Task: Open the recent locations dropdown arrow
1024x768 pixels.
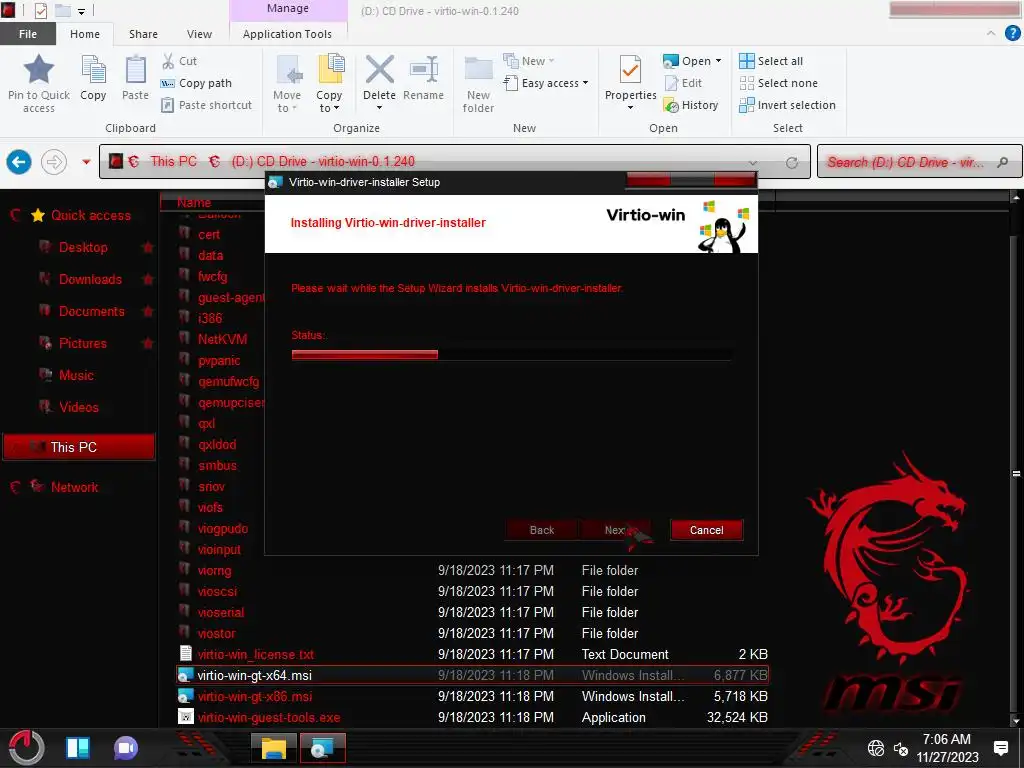Action: 86,161
